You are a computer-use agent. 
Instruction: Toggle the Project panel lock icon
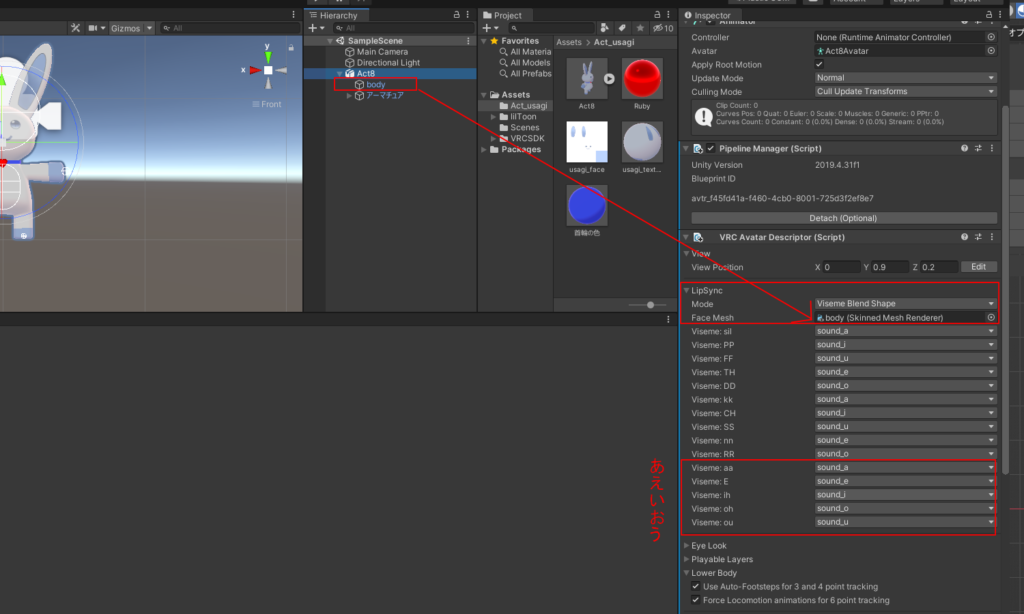(657, 14)
